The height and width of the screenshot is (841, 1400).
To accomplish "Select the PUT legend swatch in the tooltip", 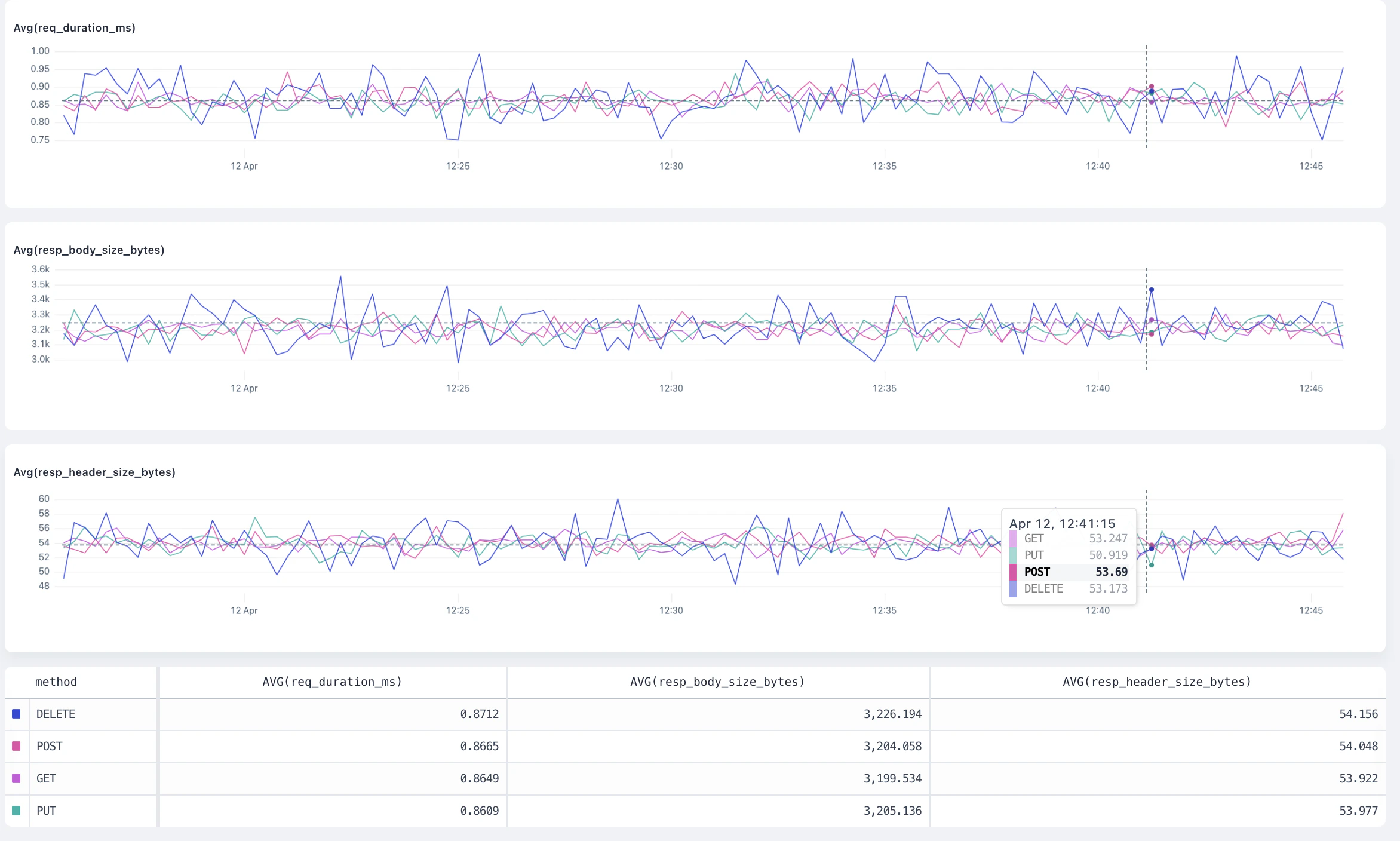I will (1014, 555).
